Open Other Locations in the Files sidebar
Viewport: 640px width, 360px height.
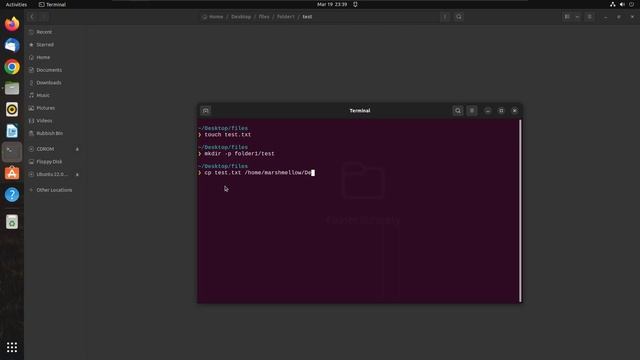click(x=54, y=190)
